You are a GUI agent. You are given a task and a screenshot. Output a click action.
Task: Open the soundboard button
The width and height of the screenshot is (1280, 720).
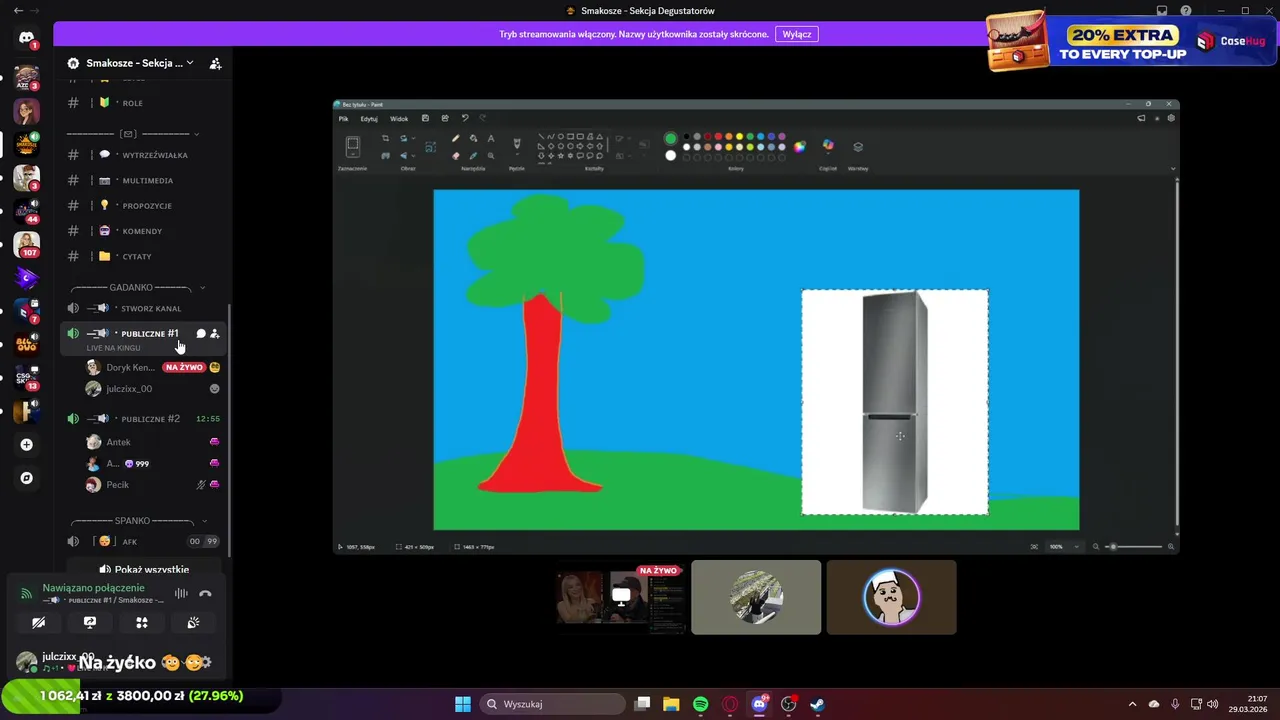point(194,622)
